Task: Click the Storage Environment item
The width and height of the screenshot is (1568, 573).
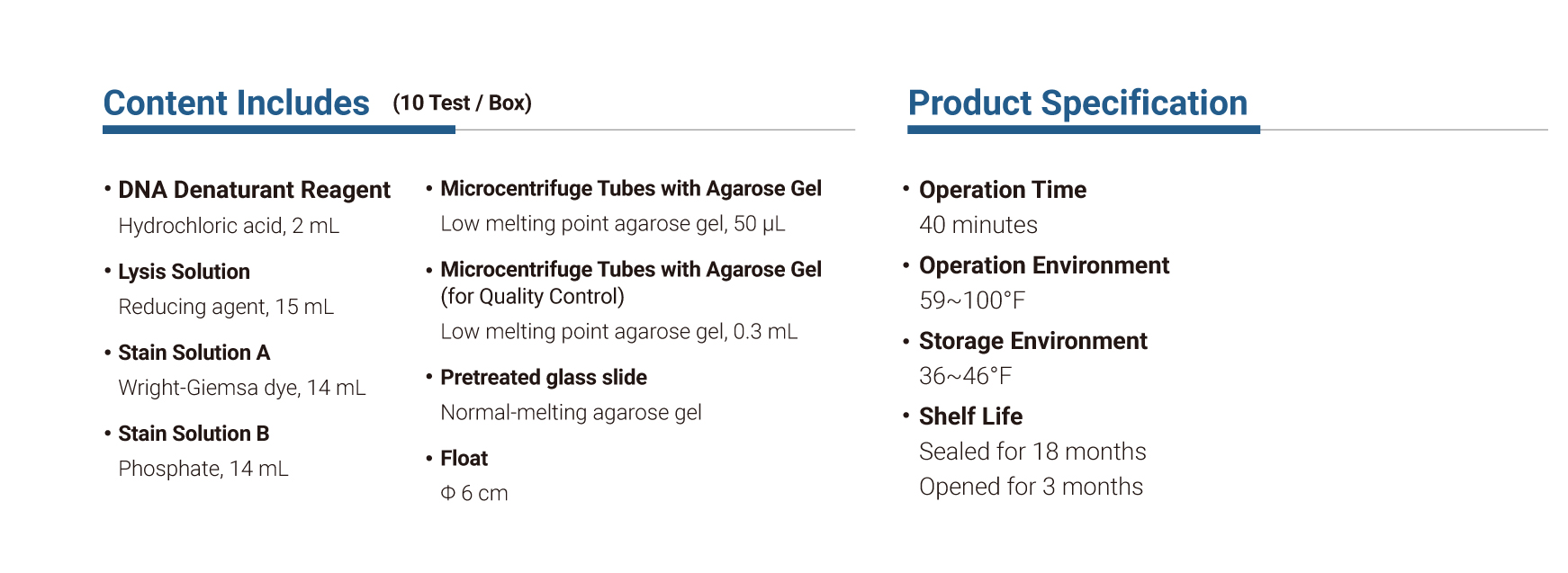Action: coord(1032,341)
